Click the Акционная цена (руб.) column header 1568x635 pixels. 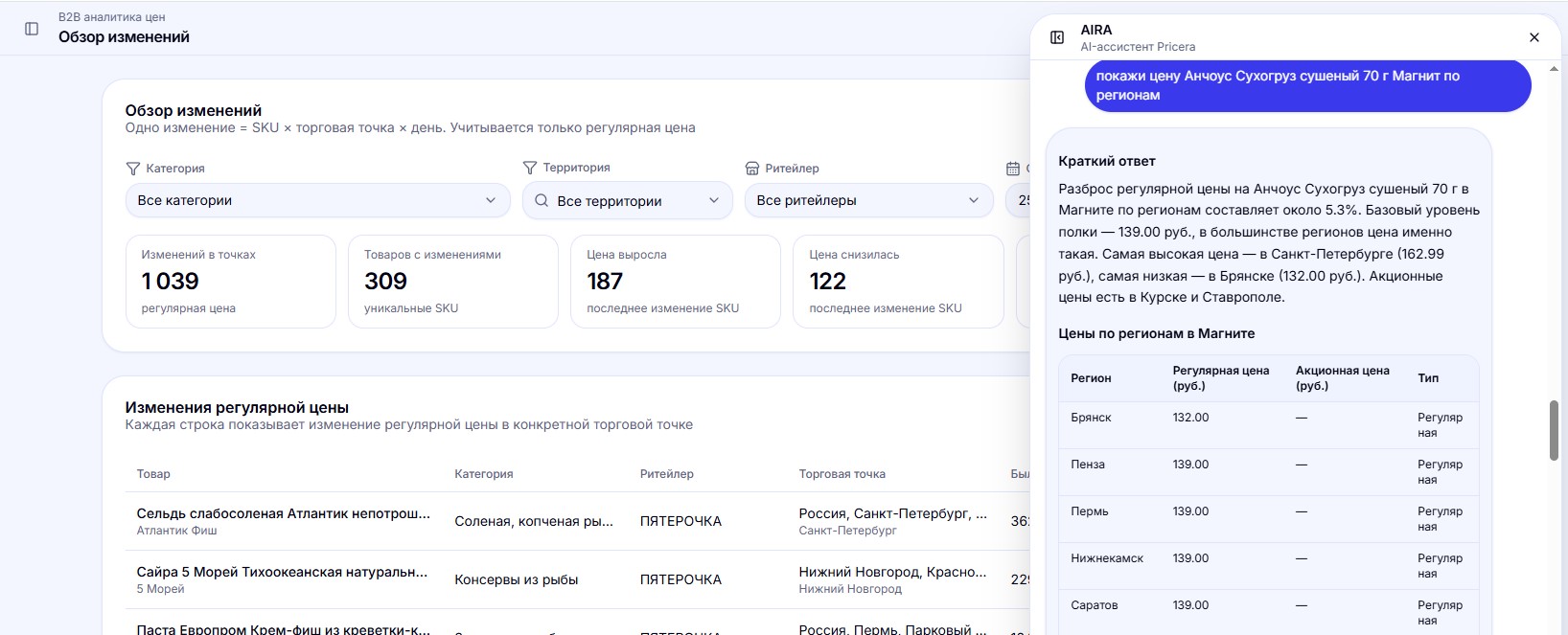click(1343, 378)
